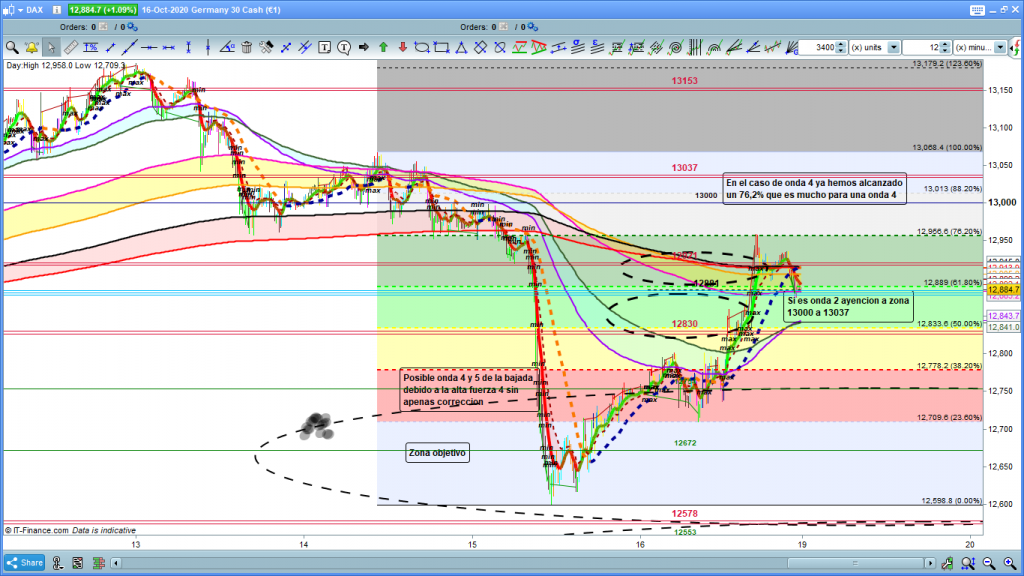This screenshot has height=576, width=1024.
Task: Choose the green up arrow drawing tool
Action: pos(382,47)
